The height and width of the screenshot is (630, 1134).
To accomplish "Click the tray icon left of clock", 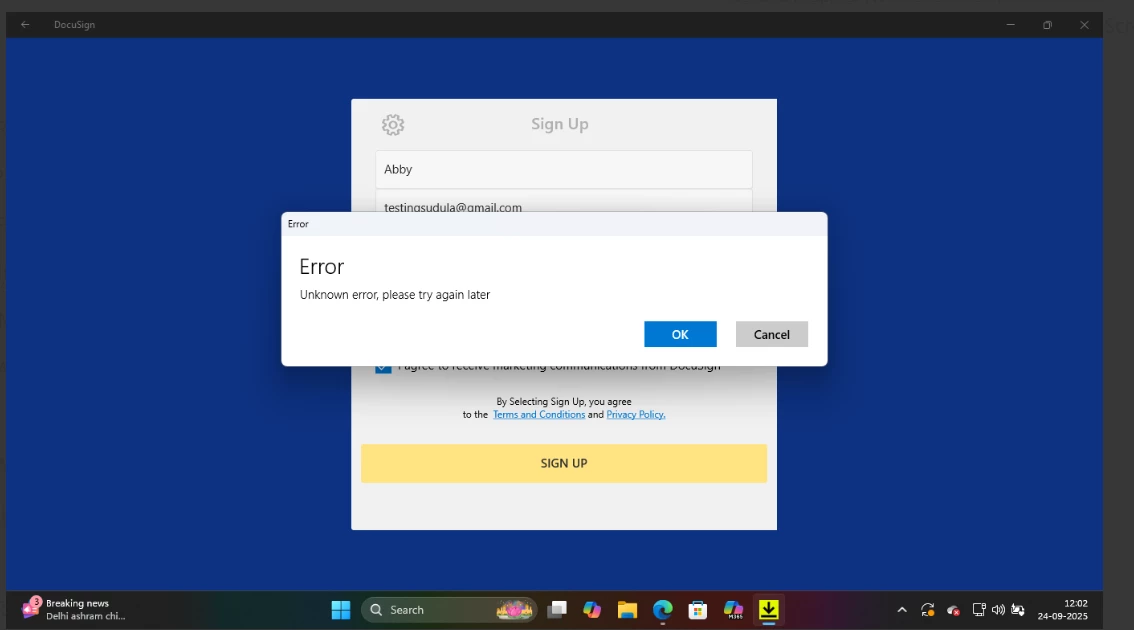I will [x=1018, y=610].
